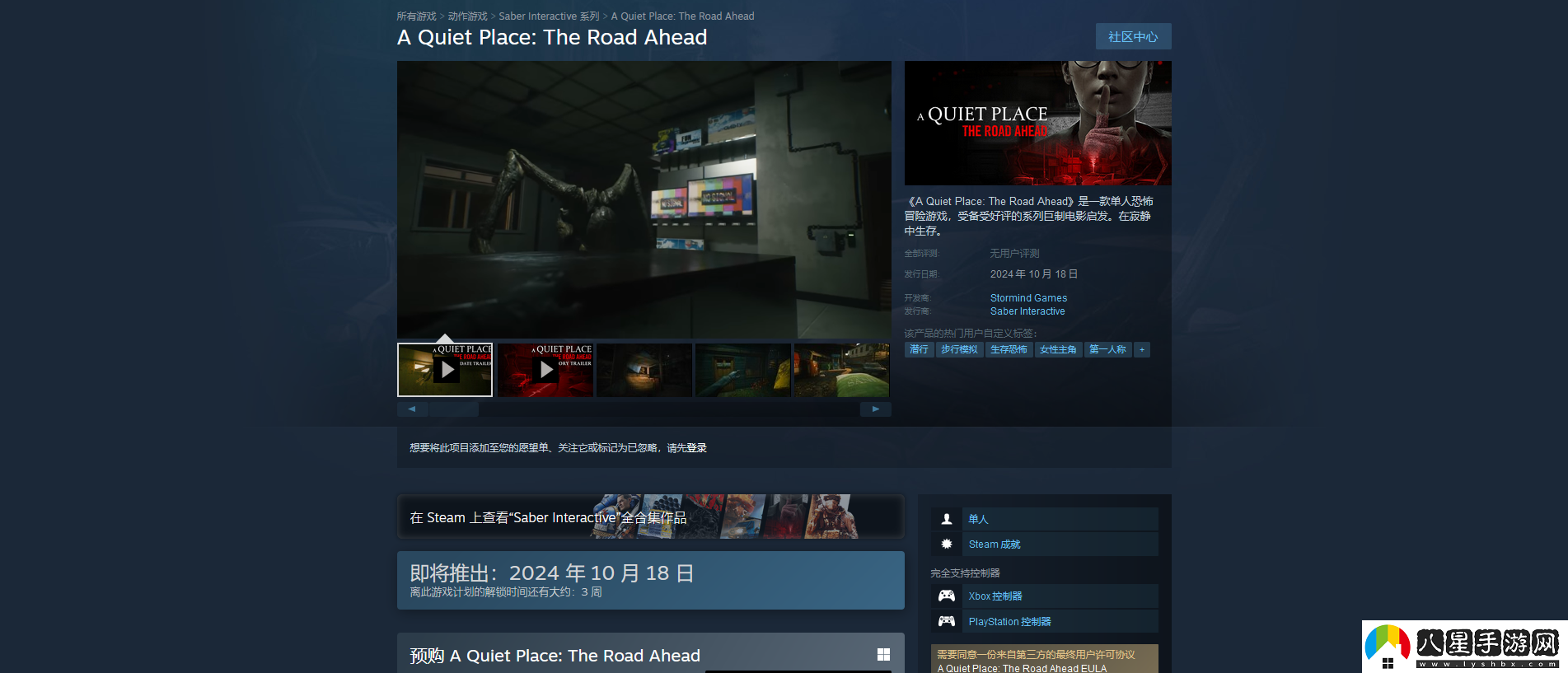Select the 潜行 tag
This screenshot has height=673, width=1568.
[x=919, y=350]
